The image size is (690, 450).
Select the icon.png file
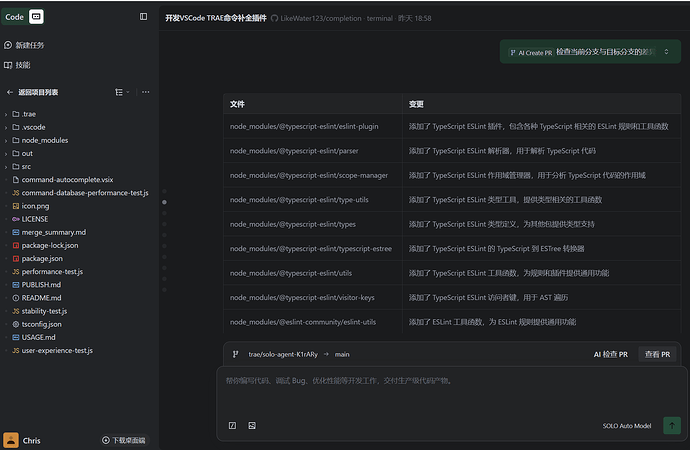point(35,205)
